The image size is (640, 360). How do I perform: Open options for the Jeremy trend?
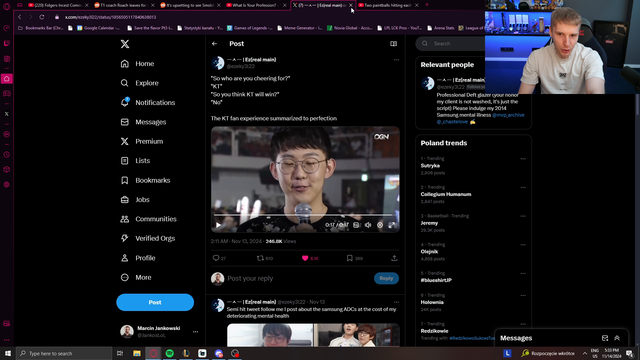[523, 216]
